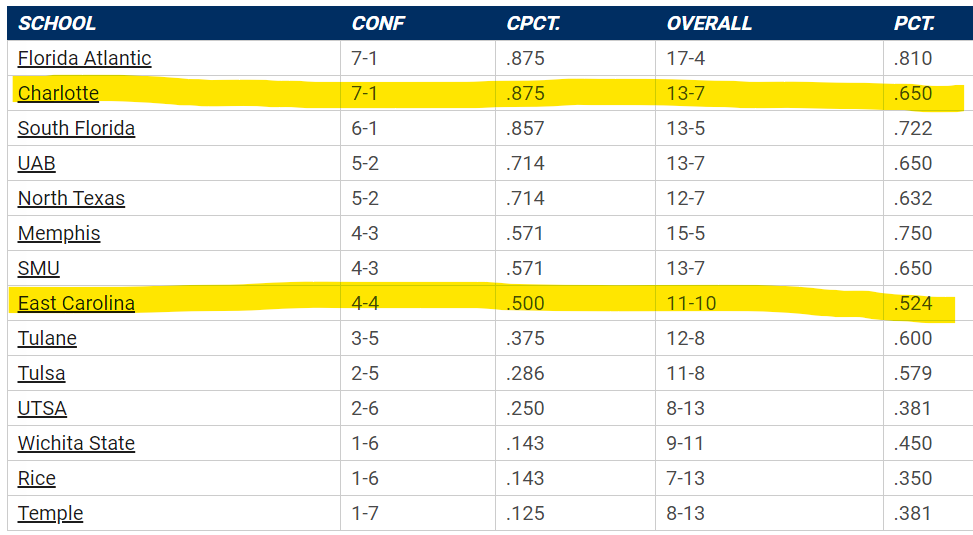973x535 pixels.
Task: Open the Wichita State link
Action: click(x=76, y=443)
